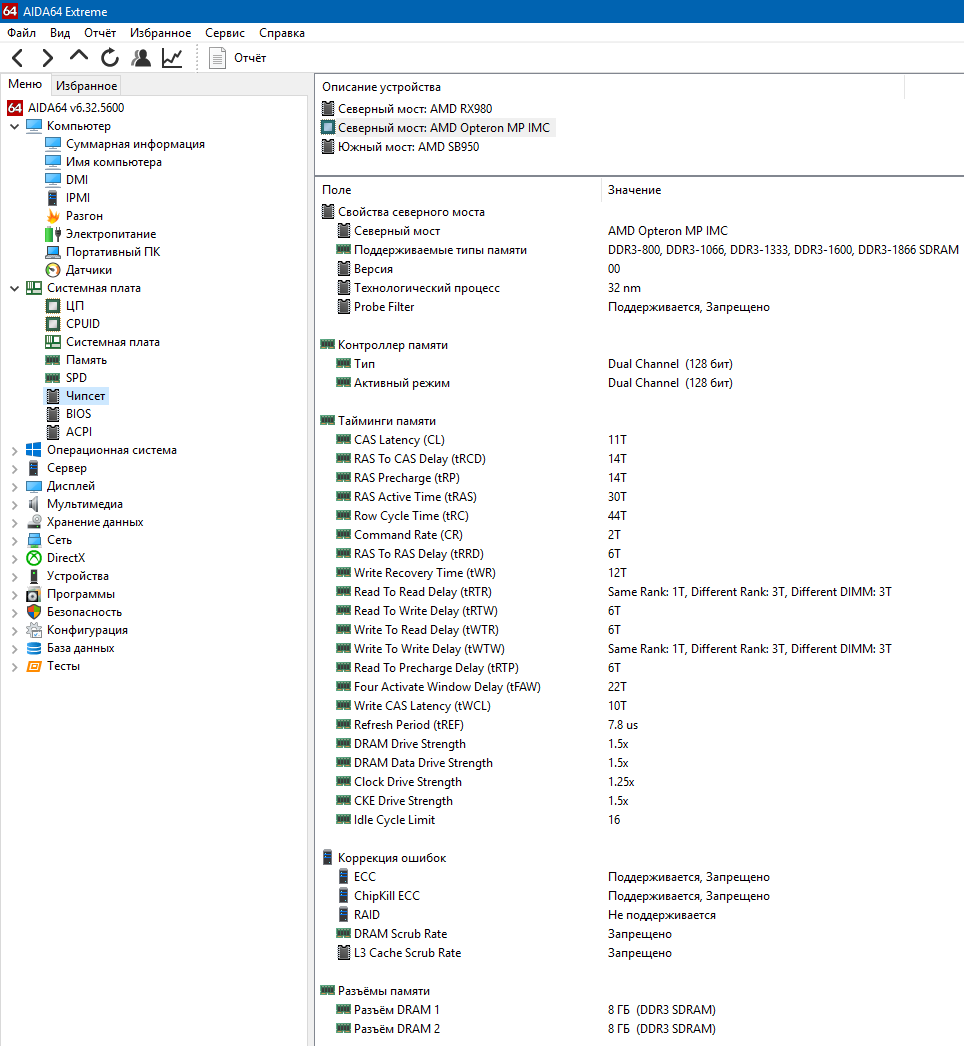Expand the Мультимедиа tree node

15,504
